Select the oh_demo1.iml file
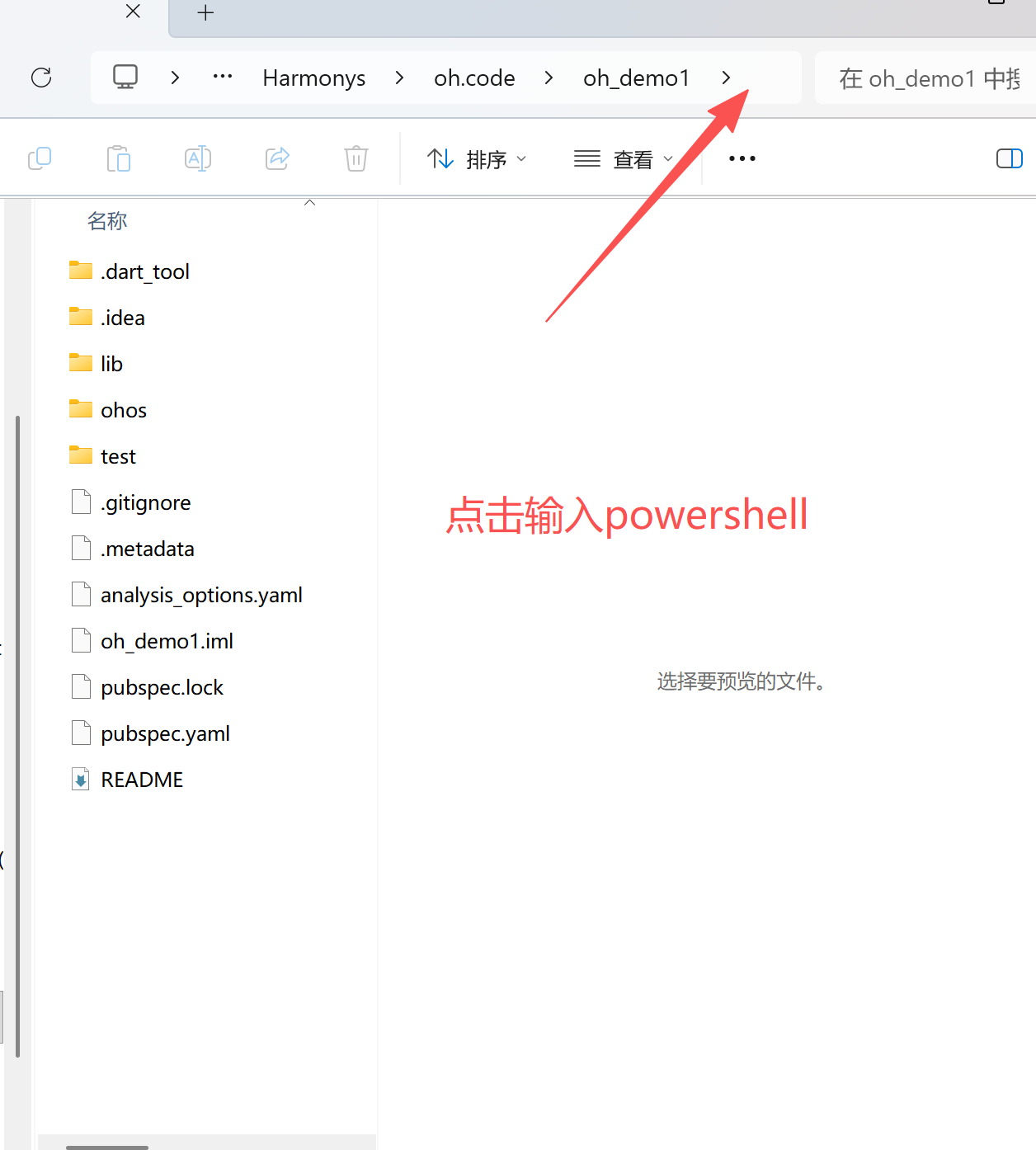 pyautogui.click(x=167, y=641)
